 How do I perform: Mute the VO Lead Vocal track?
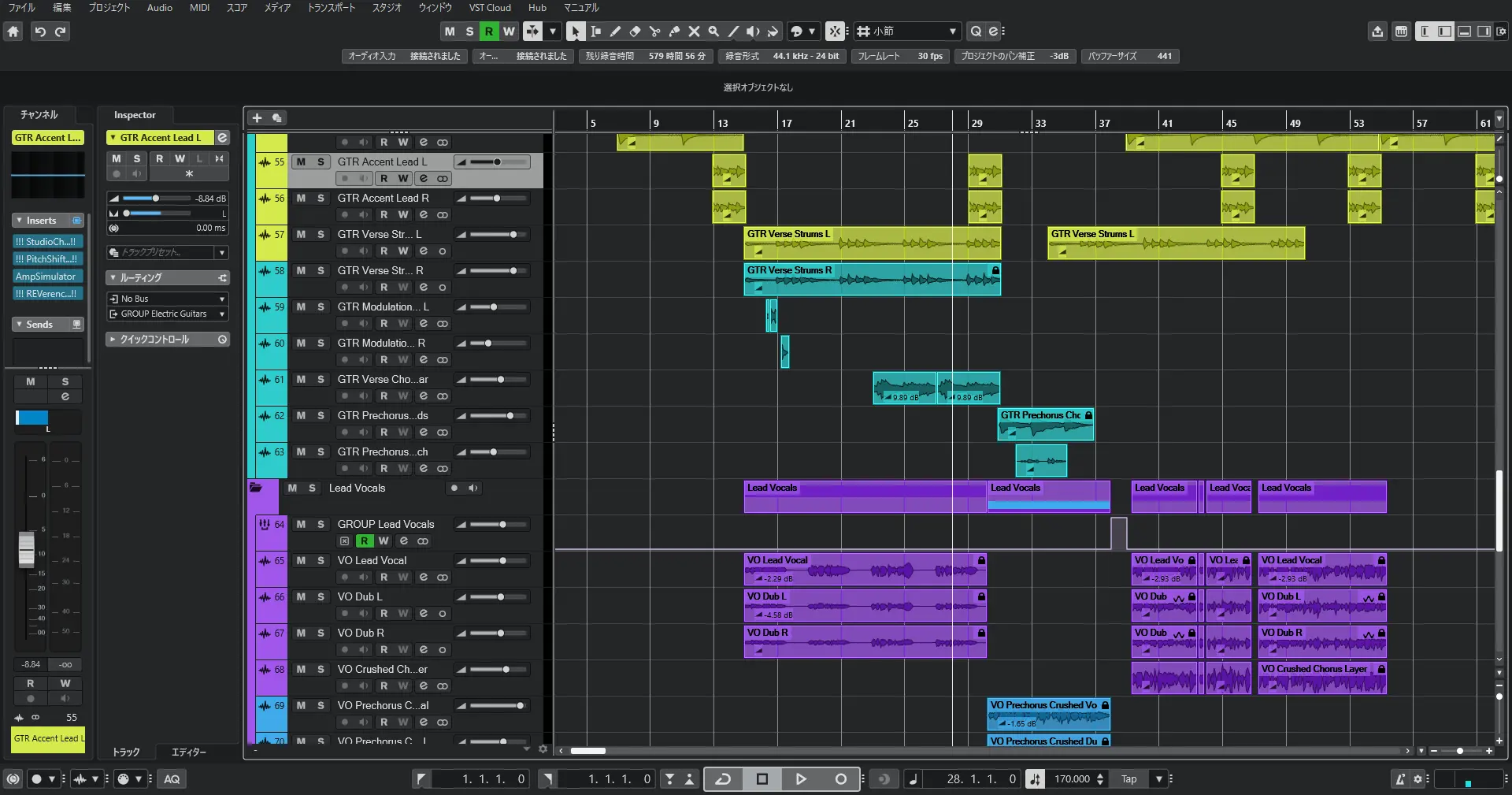(x=301, y=560)
